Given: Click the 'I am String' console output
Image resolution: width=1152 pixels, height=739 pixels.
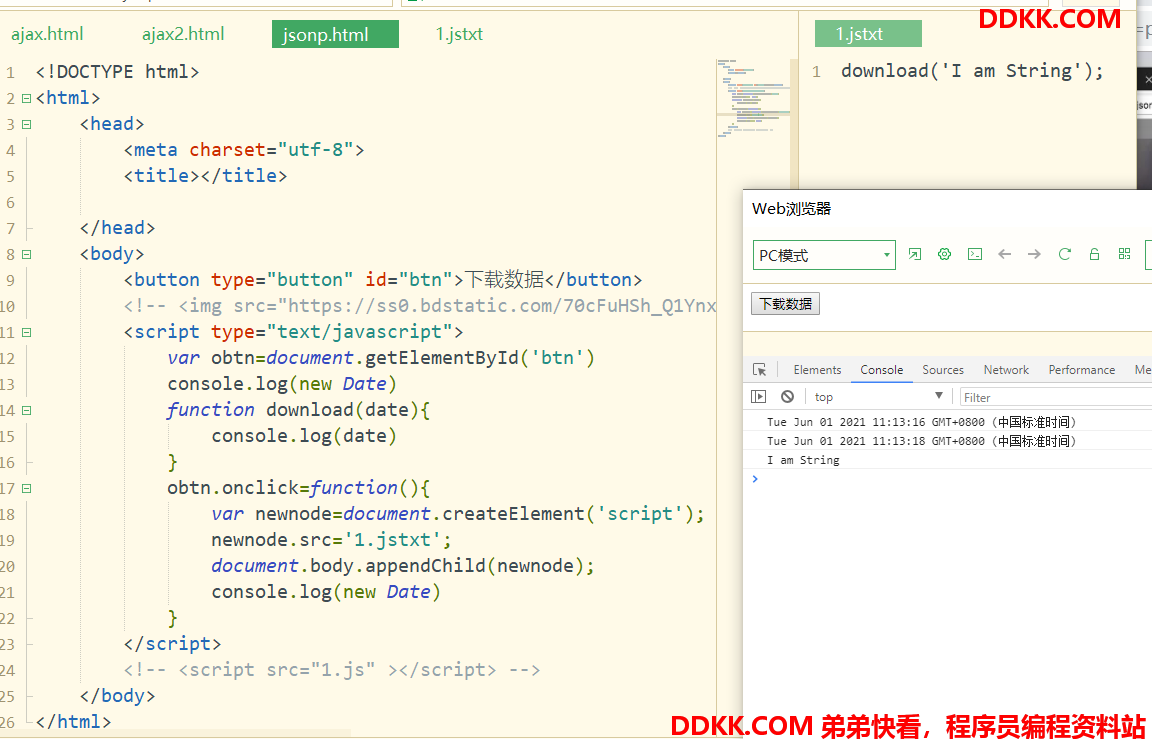Looking at the screenshot, I should 803,460.
